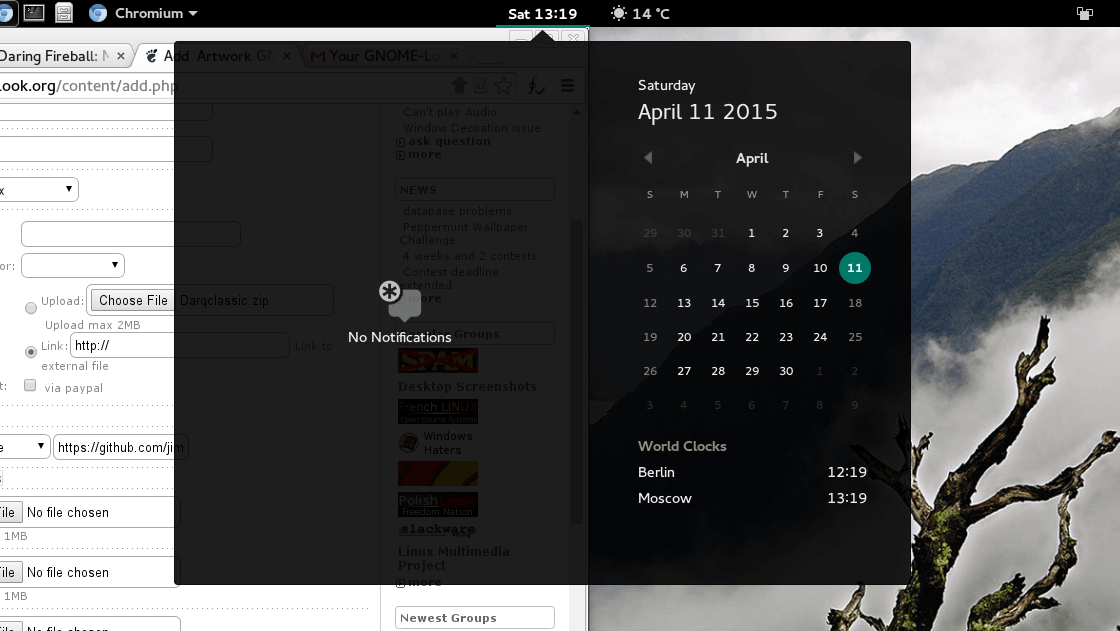
Task: Select April 18 in the calendar
Action: [x=855, y=303]
